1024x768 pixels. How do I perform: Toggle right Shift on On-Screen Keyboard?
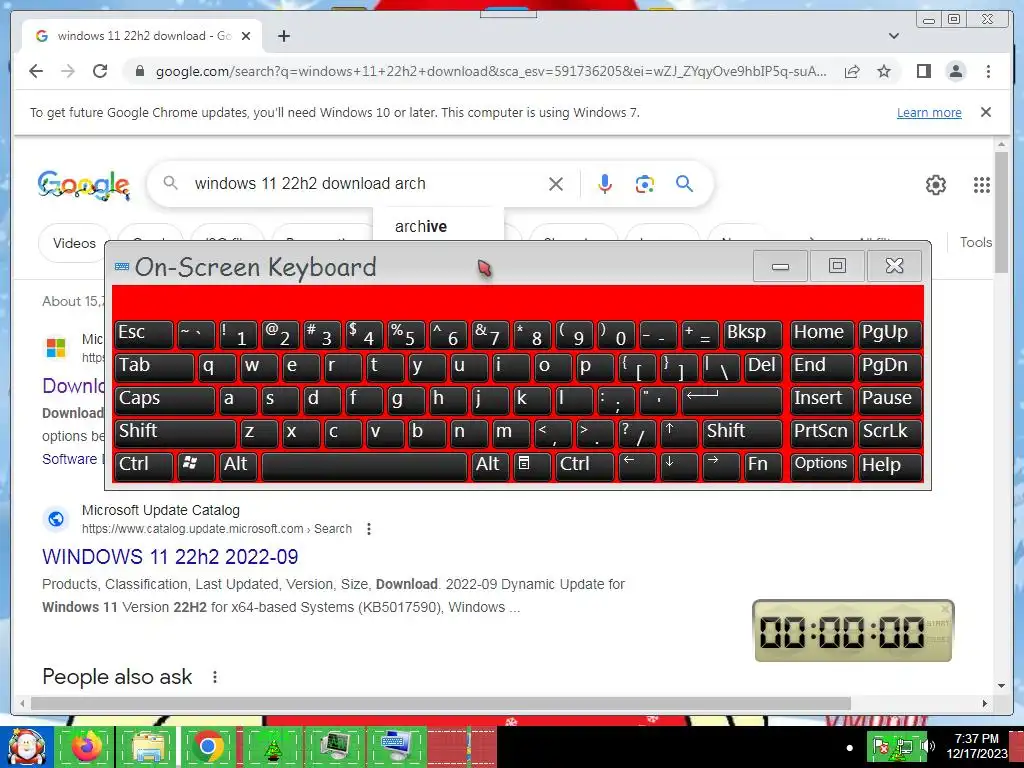coord(742,432)
